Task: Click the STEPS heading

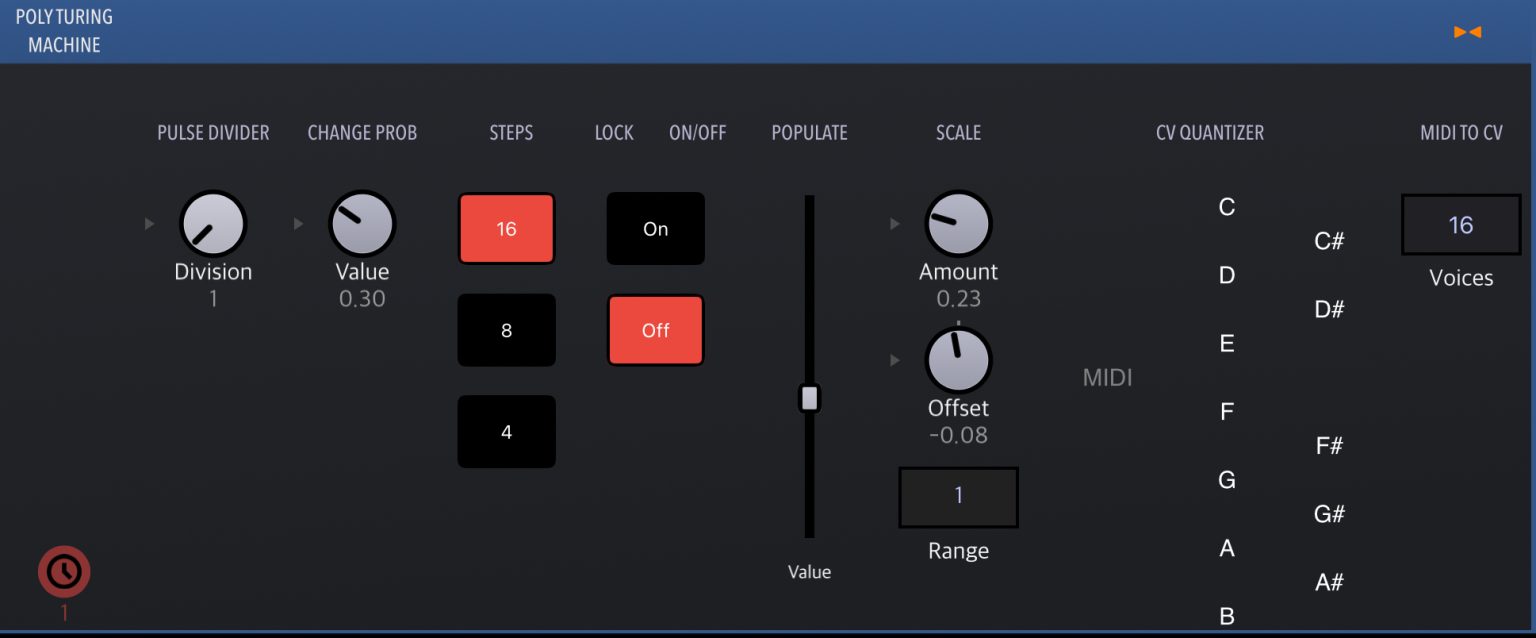Action: (x=511, y=133)
